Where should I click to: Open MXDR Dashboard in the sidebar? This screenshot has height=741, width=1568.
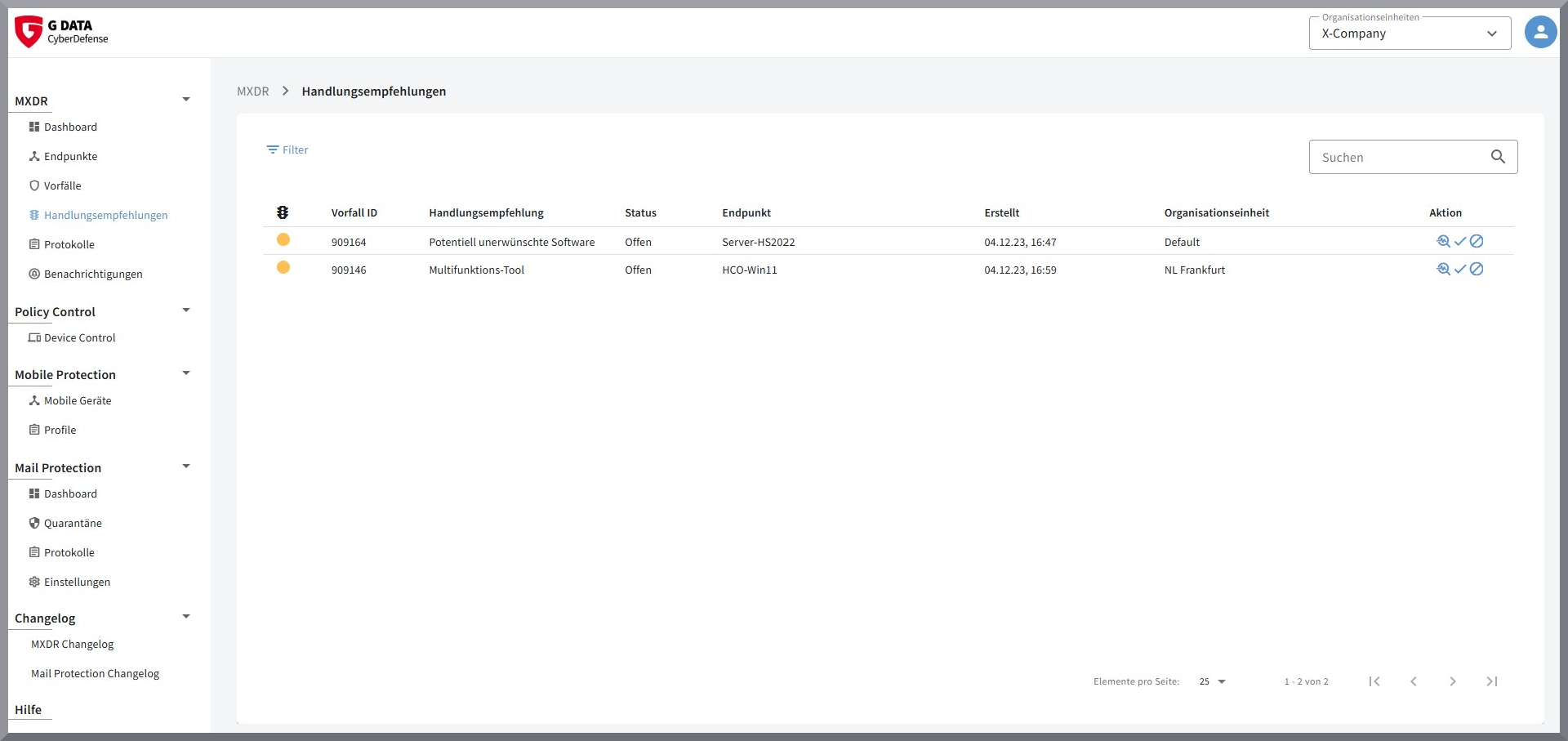tap(63, 127)
